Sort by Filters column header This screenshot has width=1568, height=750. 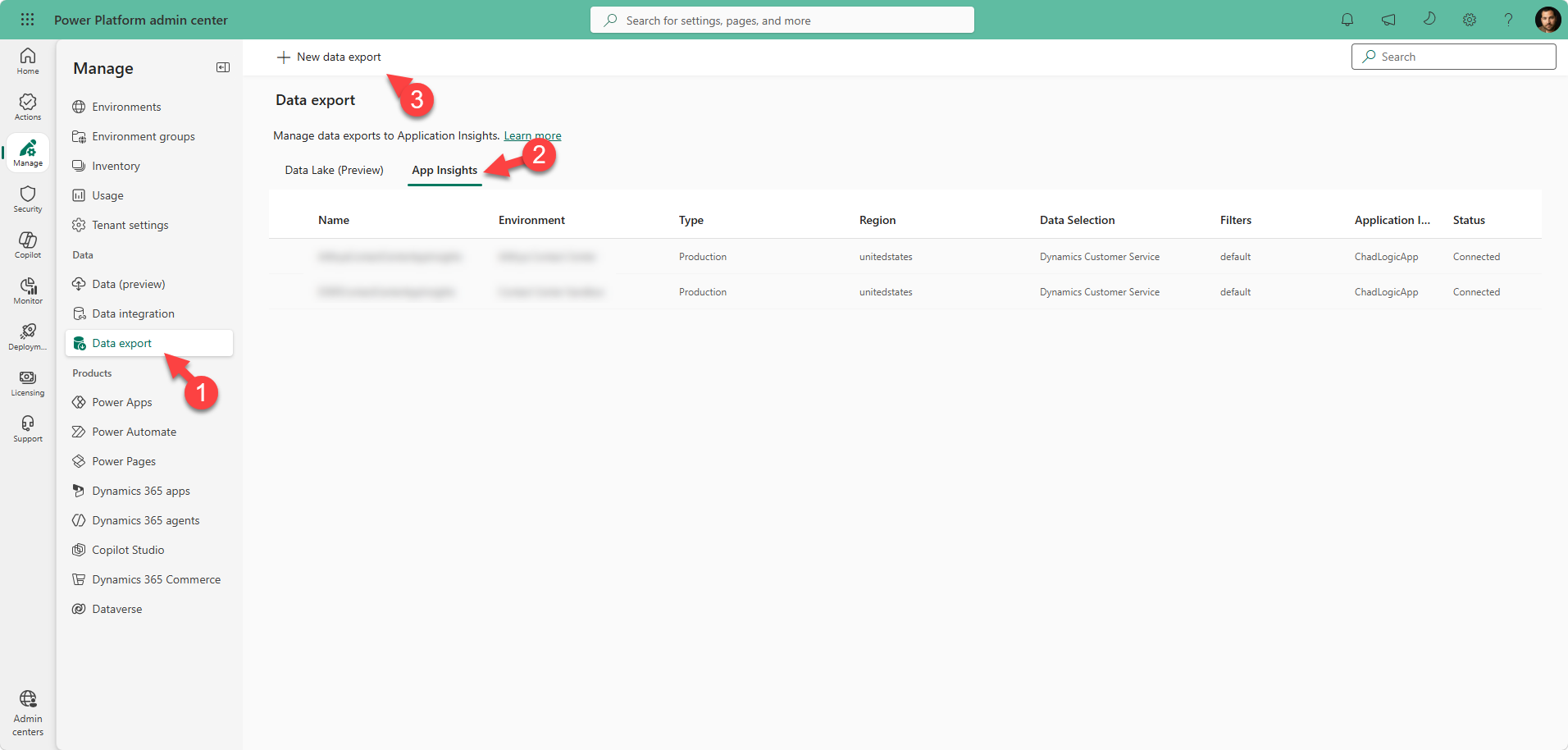click(1236, 220)
